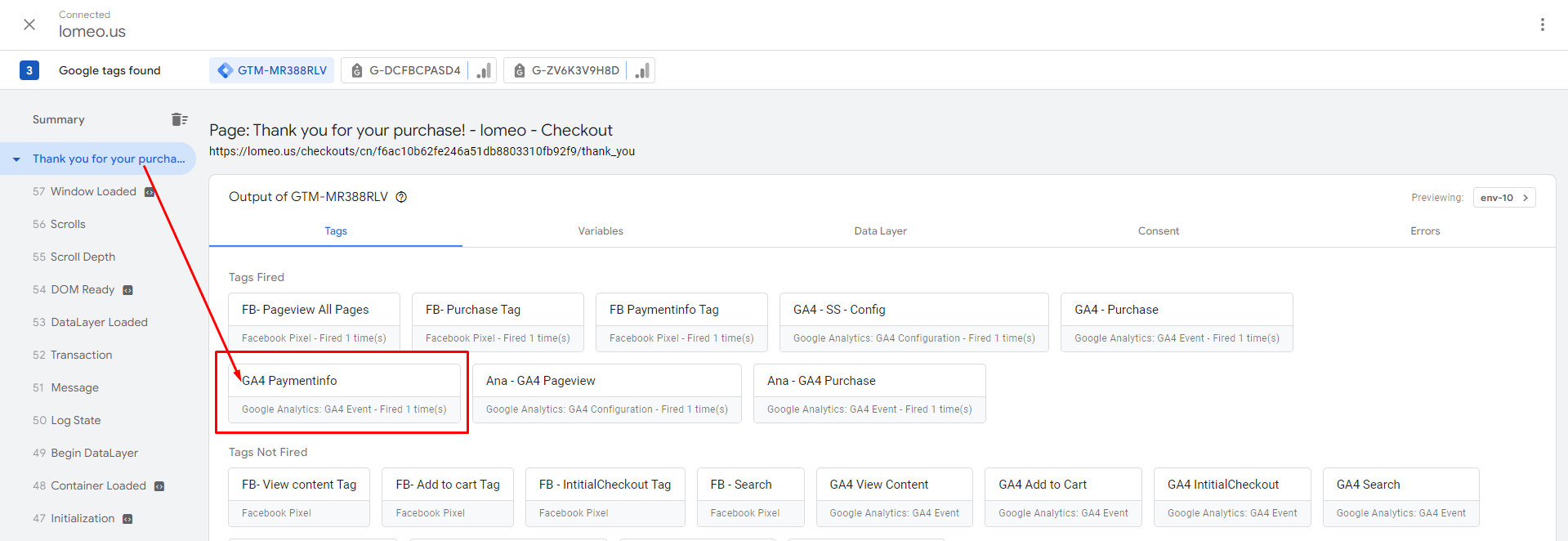The width and height of the screenshot is (1568, 541).
Task: Open the env-10 preview environment selector
Action: (x=1503, y=198)
